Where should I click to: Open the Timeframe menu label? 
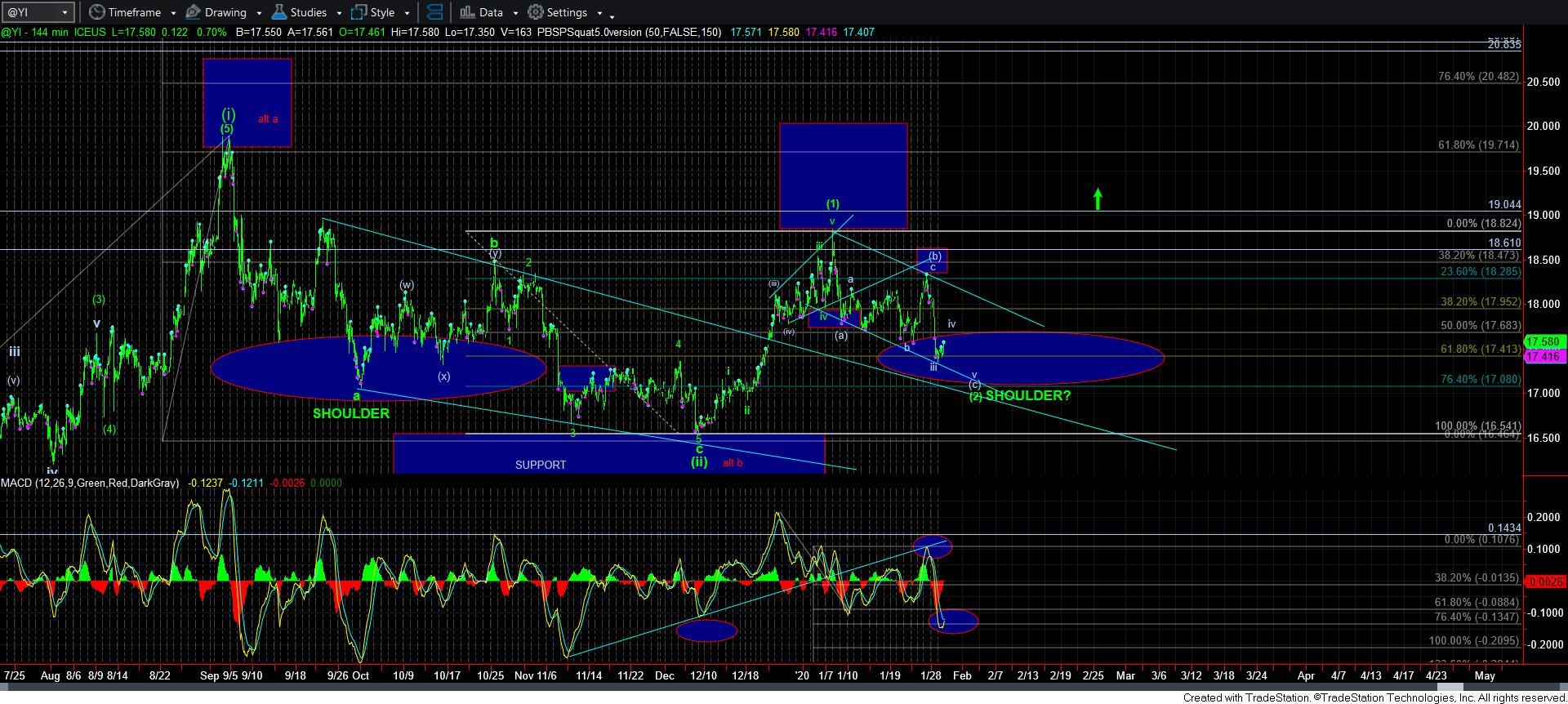pyautogui.click(x=134, y=12)
